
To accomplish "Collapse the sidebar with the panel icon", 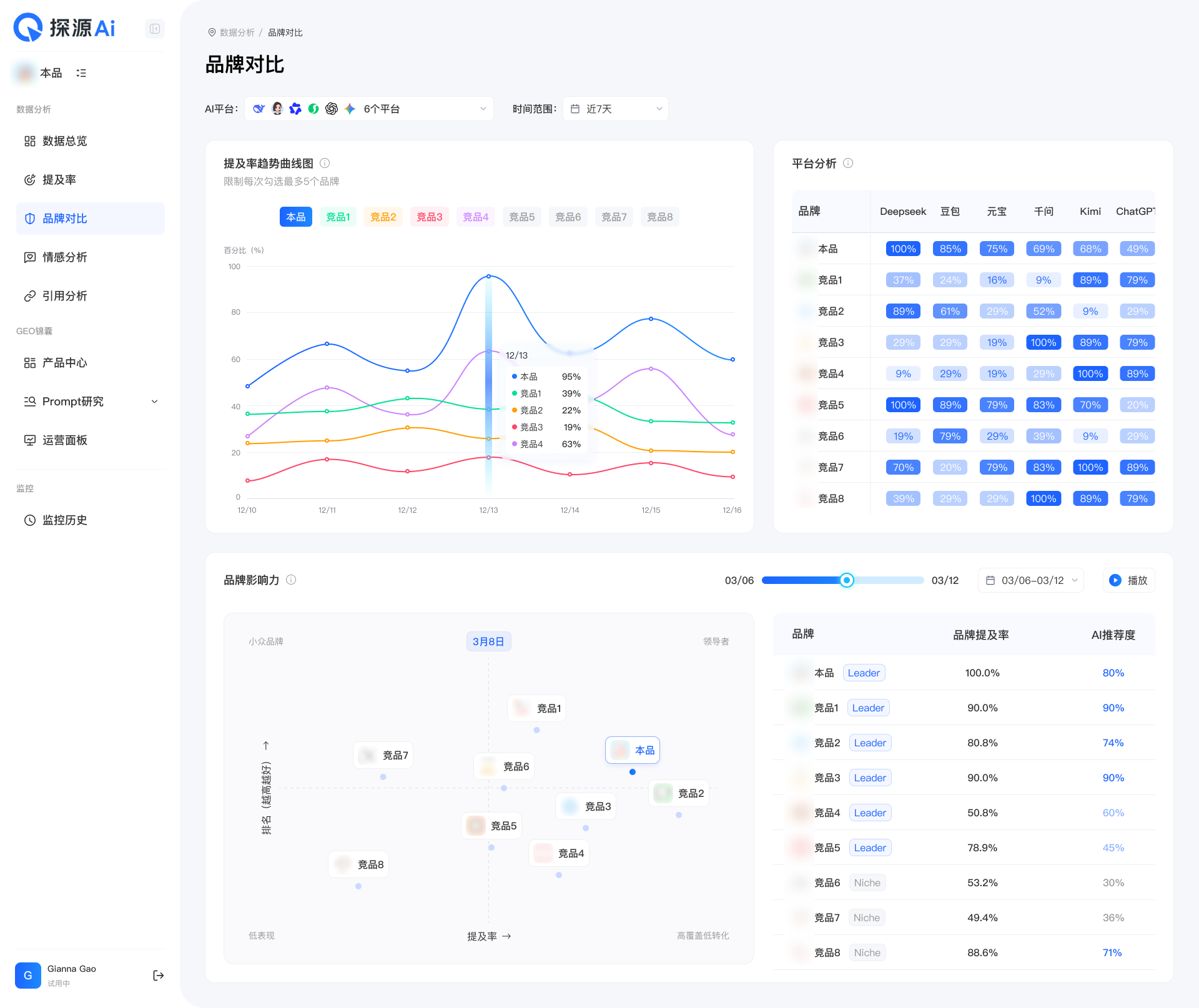I will pyautogui.click(x=155, y=29).
